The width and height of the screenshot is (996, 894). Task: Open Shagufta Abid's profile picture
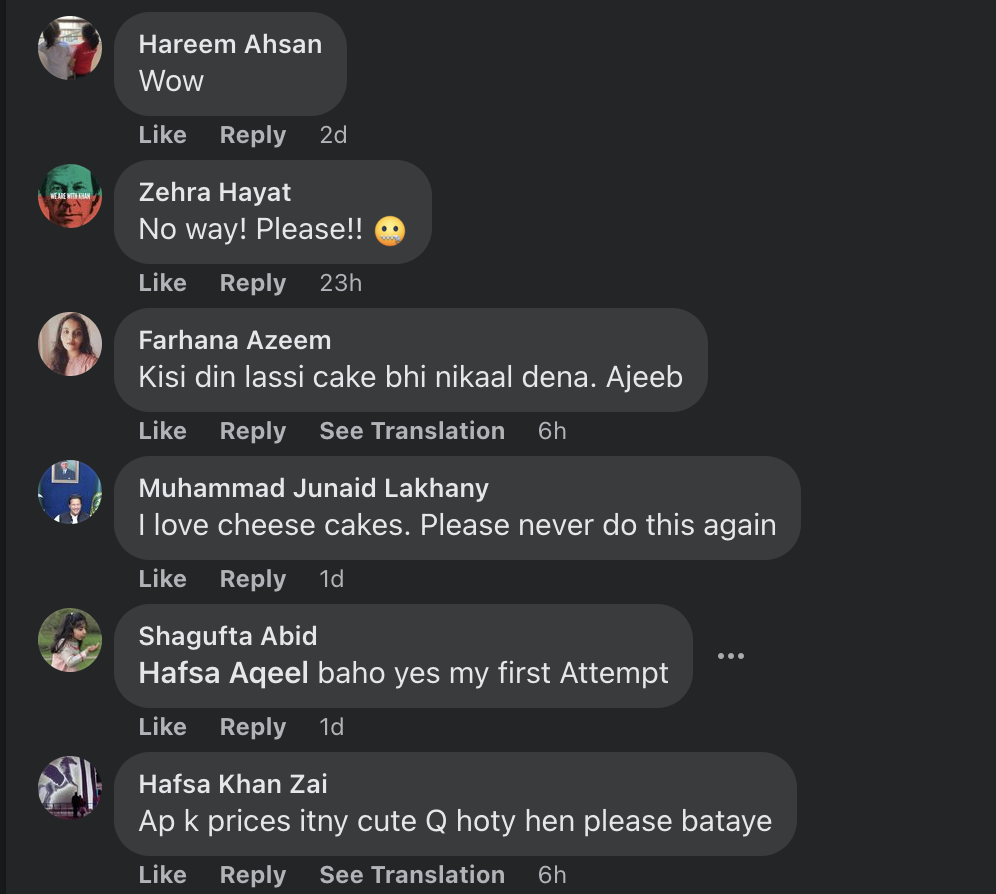(70, 640)
